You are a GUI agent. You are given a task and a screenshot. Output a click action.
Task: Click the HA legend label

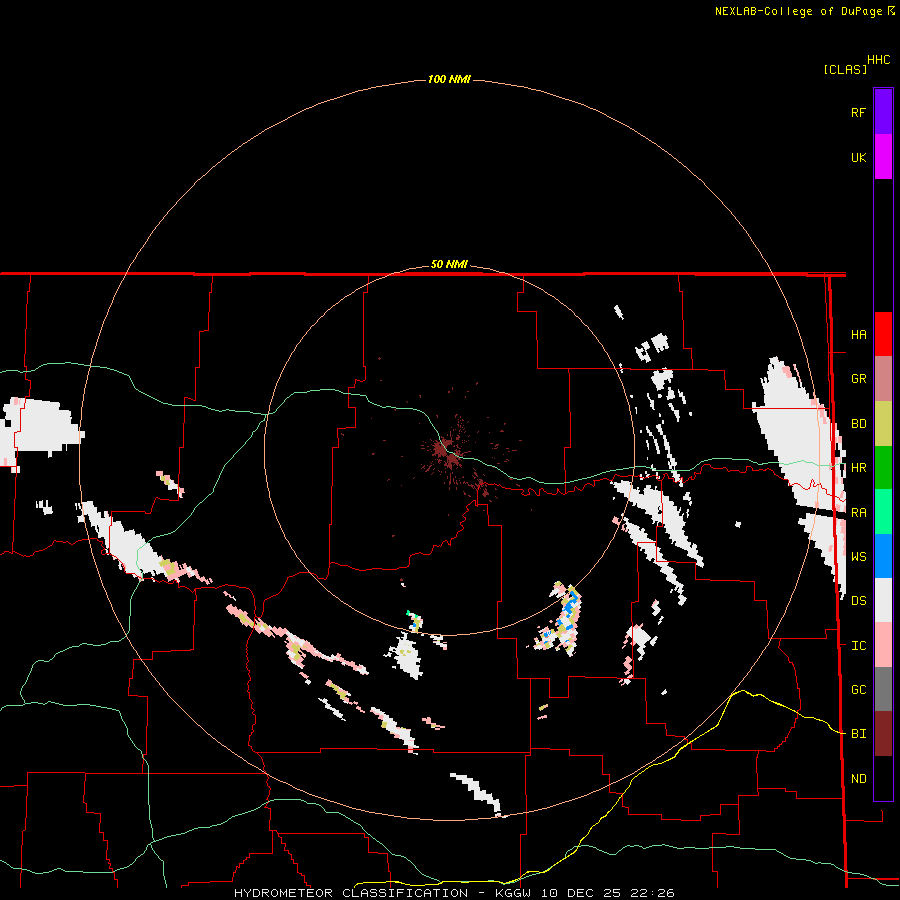[858, 335]
